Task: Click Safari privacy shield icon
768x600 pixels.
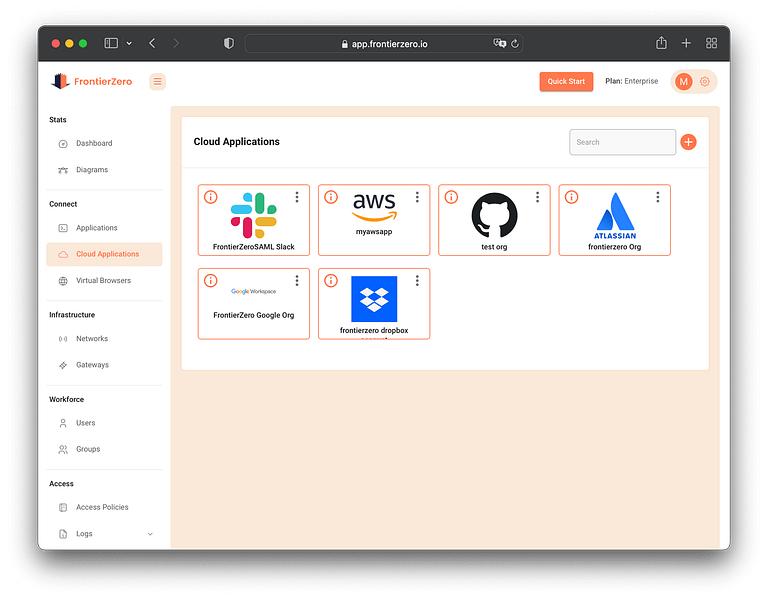Action: [x=229, y=44]
